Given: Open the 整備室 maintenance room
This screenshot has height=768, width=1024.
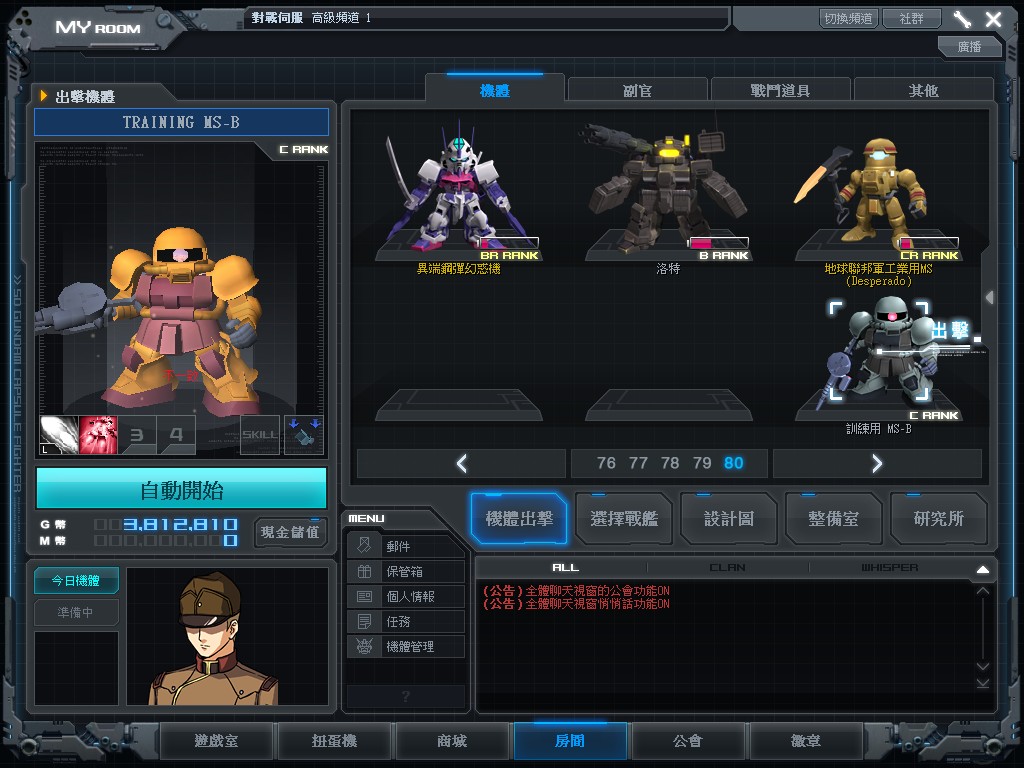Looking at the screenshot, I should point(833,519).
